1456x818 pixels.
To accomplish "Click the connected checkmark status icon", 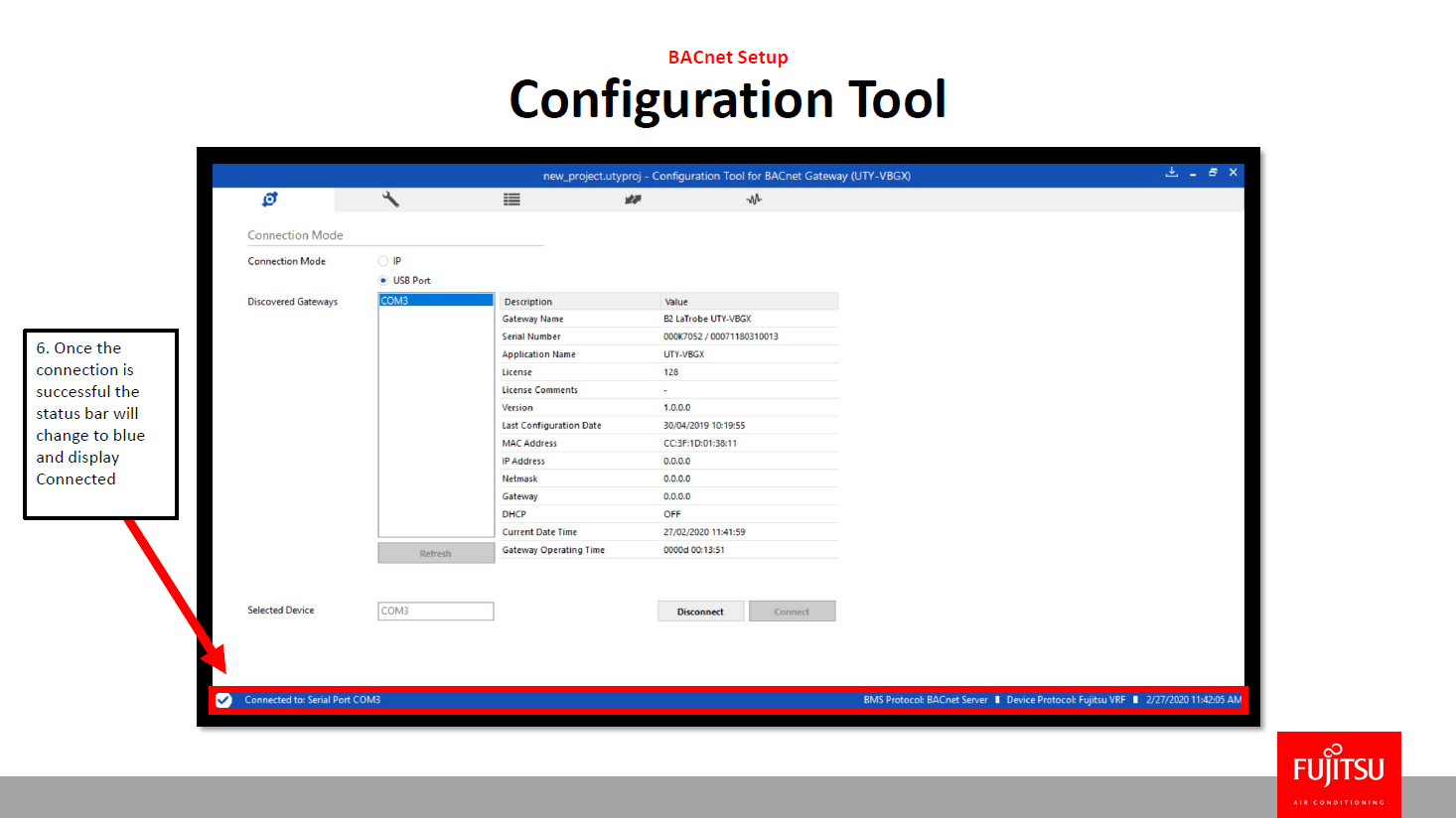I will (224, 700).
